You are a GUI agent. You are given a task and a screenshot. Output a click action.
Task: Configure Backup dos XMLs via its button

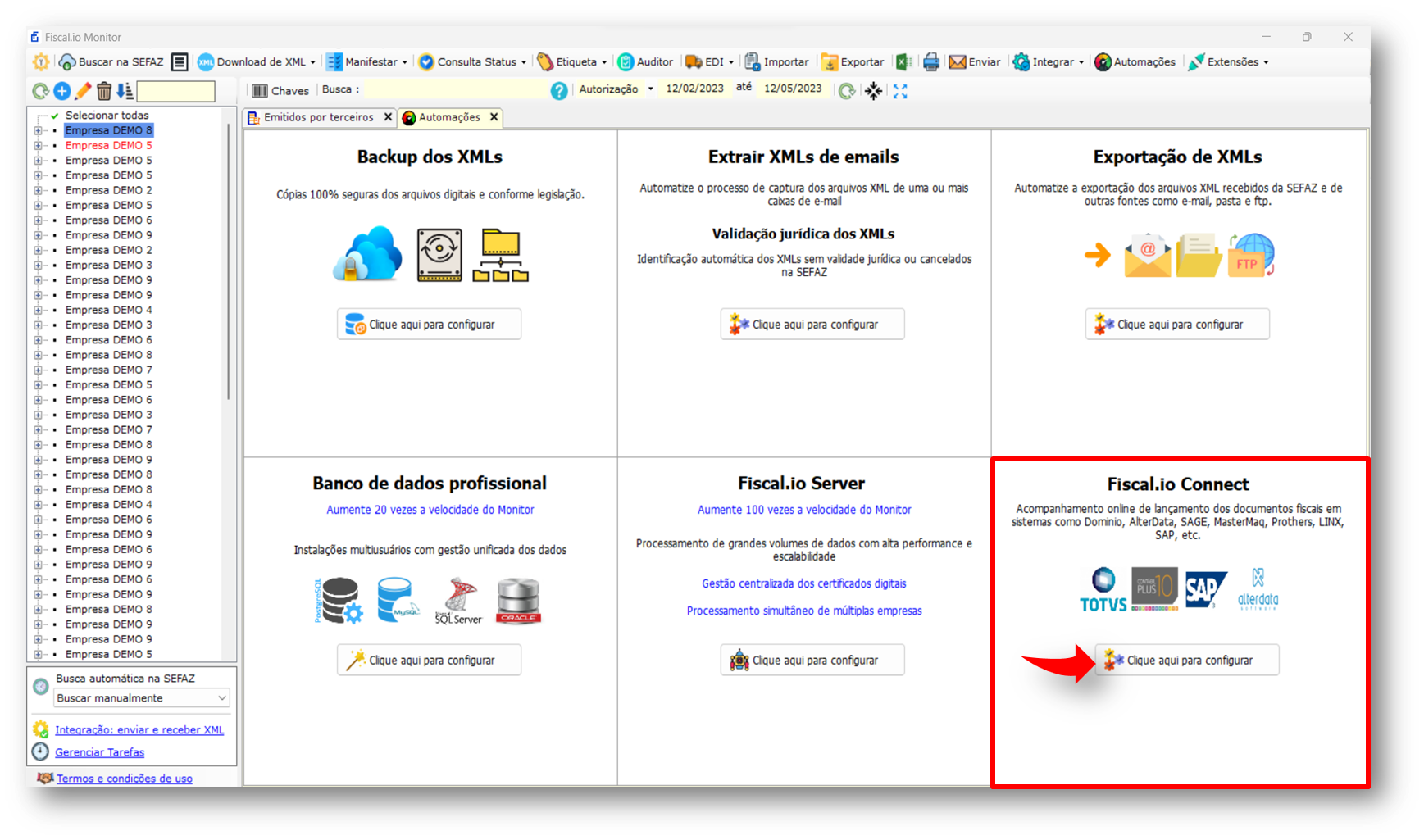coord(429,325)
